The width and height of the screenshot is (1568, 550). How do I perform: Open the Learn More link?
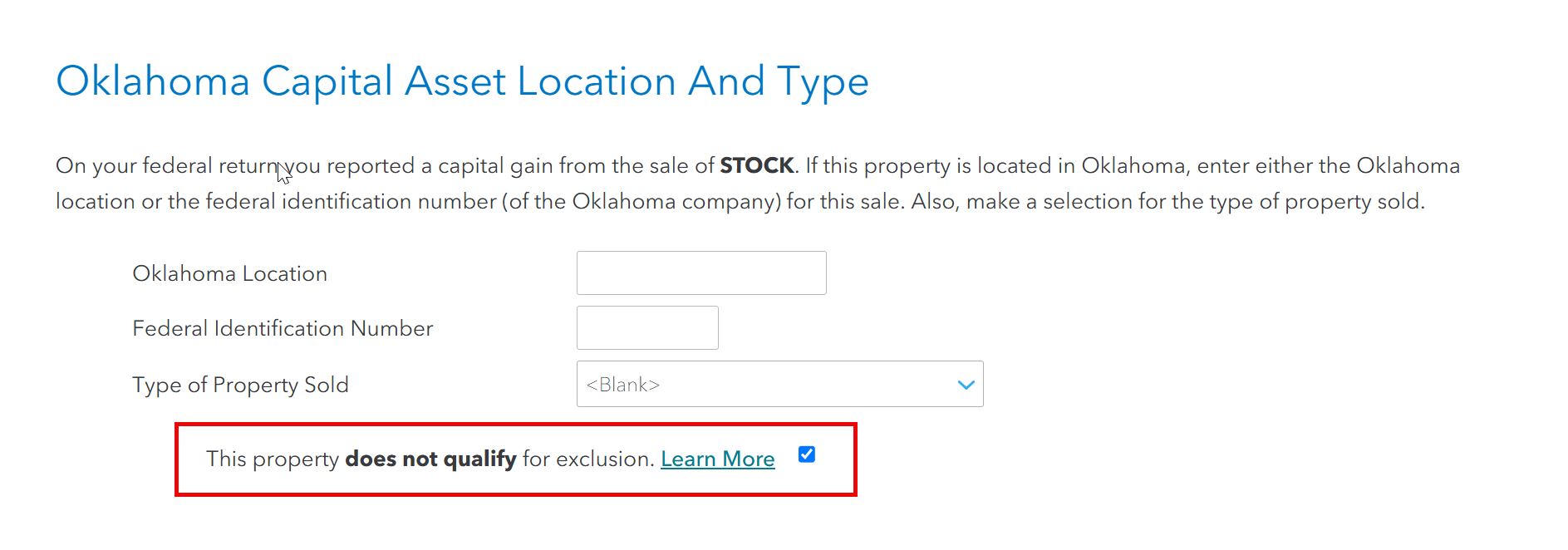click(717, 459)
